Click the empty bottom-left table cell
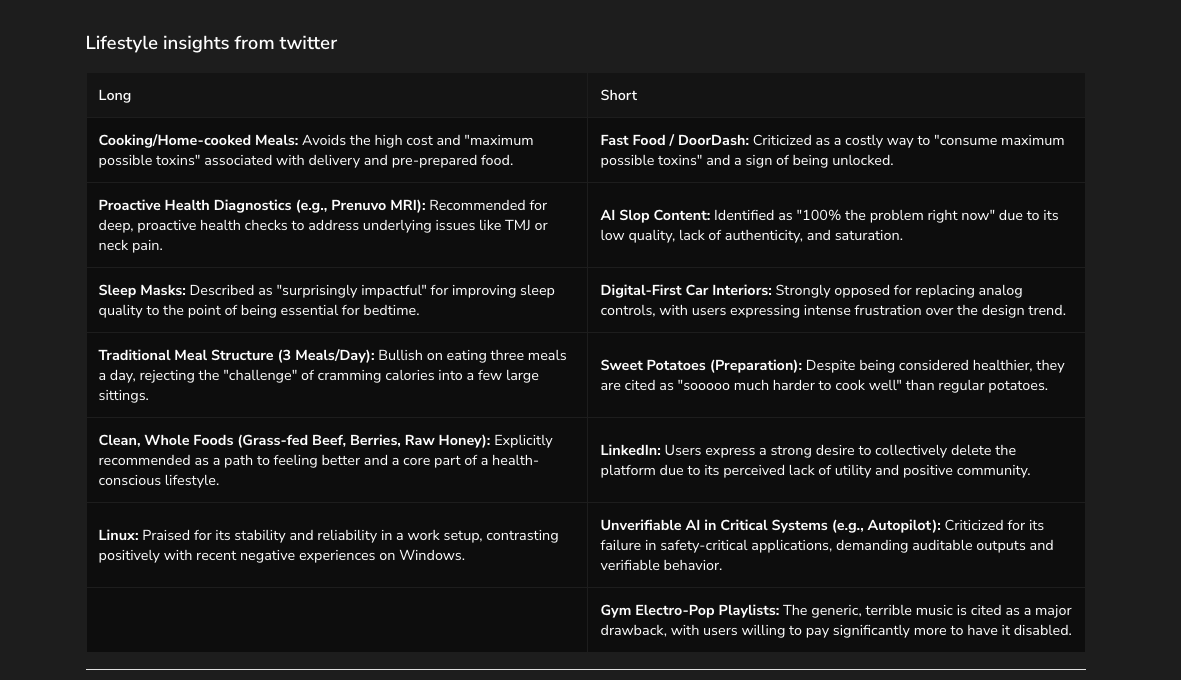Viewport: 1181px width, 680px height. click(x=336, y=619)
